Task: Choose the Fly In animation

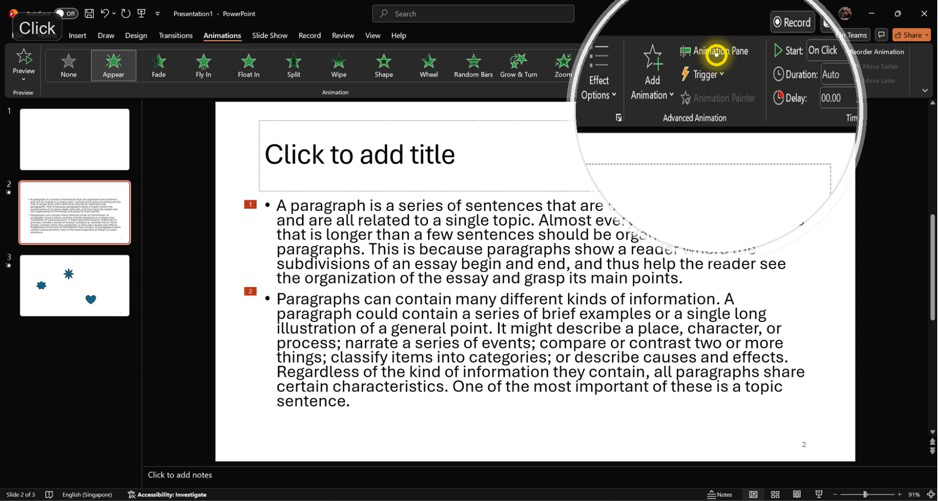Action: coord(204,65)
